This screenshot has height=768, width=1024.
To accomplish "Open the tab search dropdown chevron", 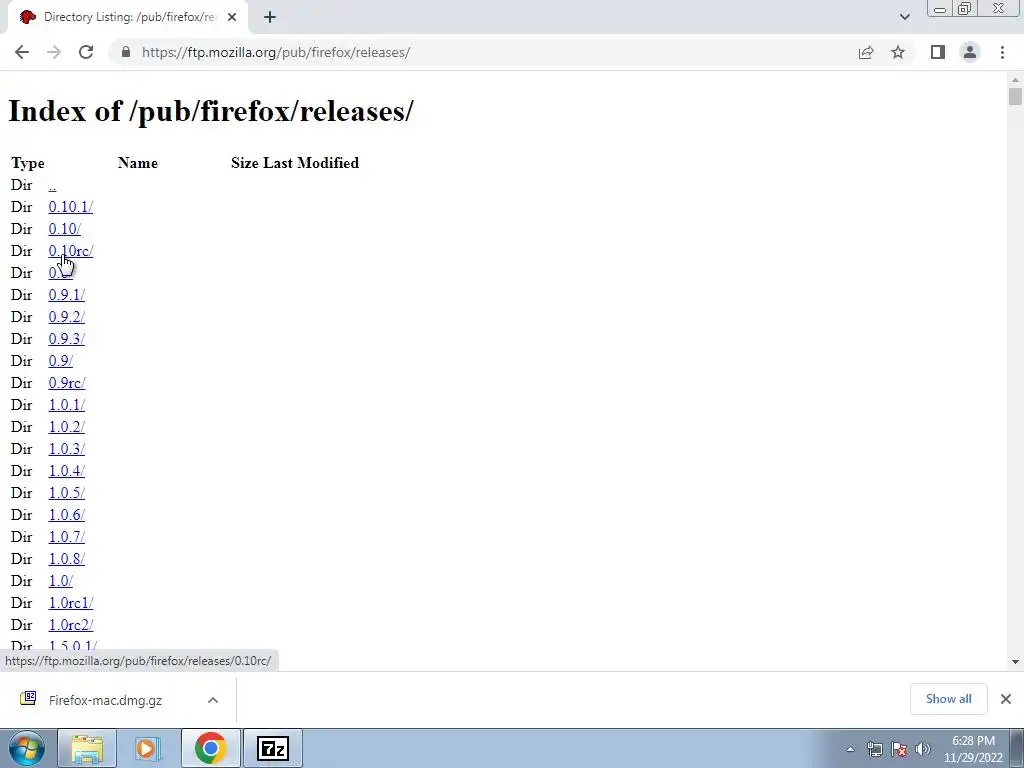I will click(x=904, y=17).
